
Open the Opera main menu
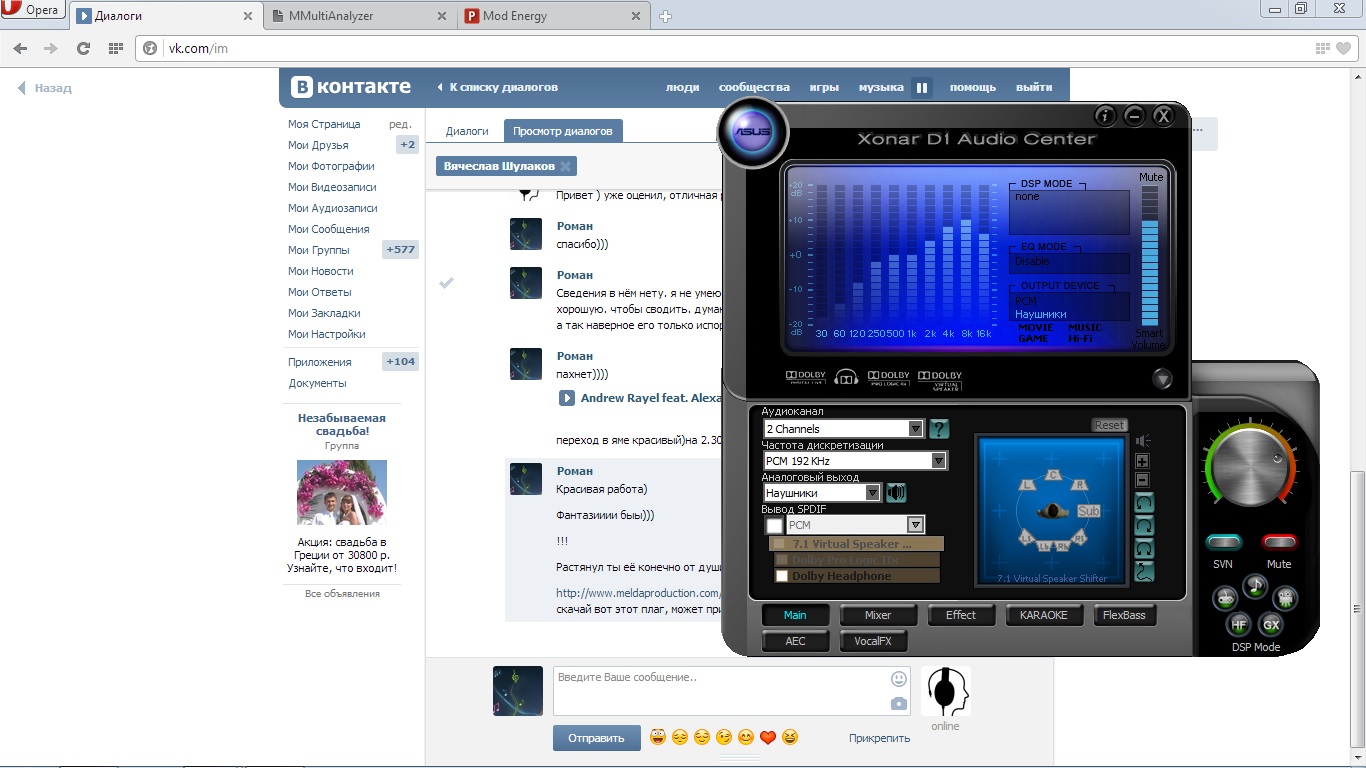(32, 11)
